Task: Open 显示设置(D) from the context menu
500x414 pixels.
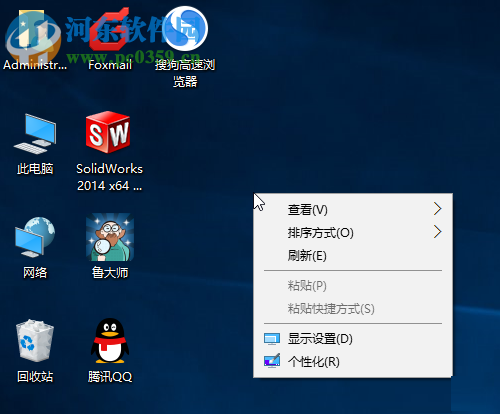Action: point(353,339)
